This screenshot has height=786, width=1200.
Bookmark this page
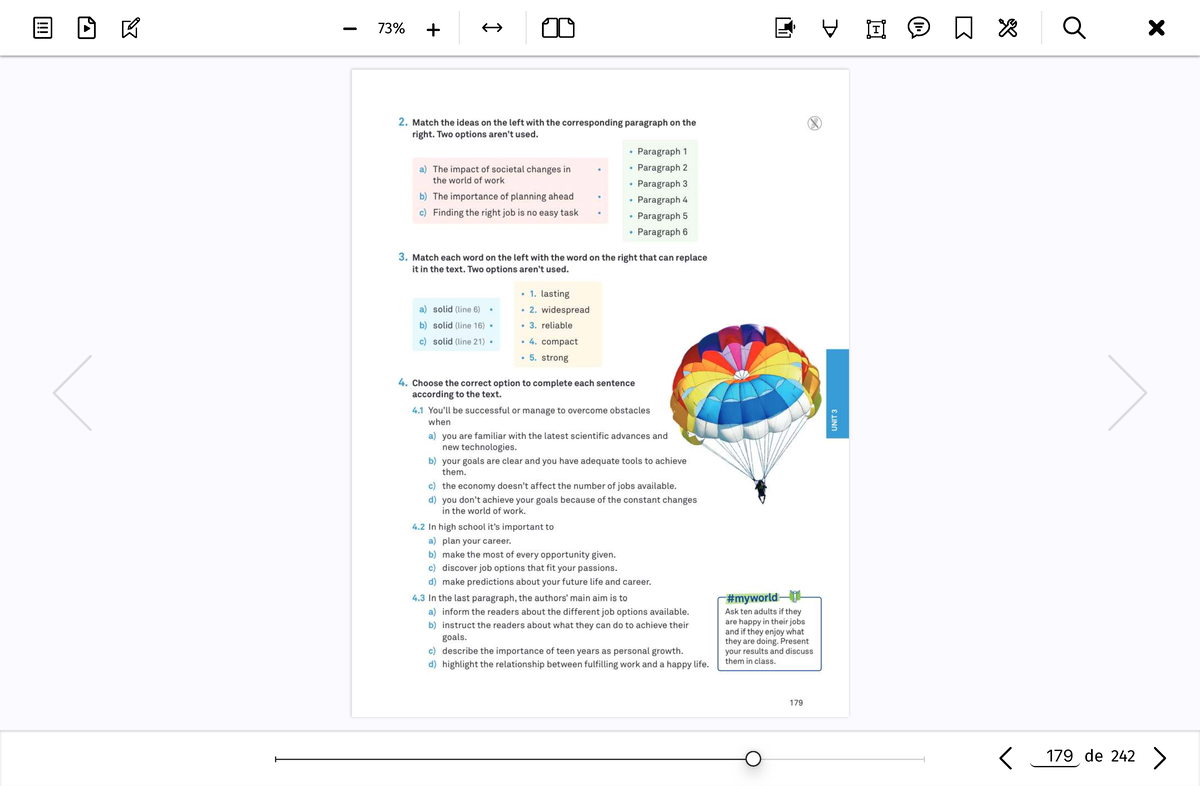962,29
